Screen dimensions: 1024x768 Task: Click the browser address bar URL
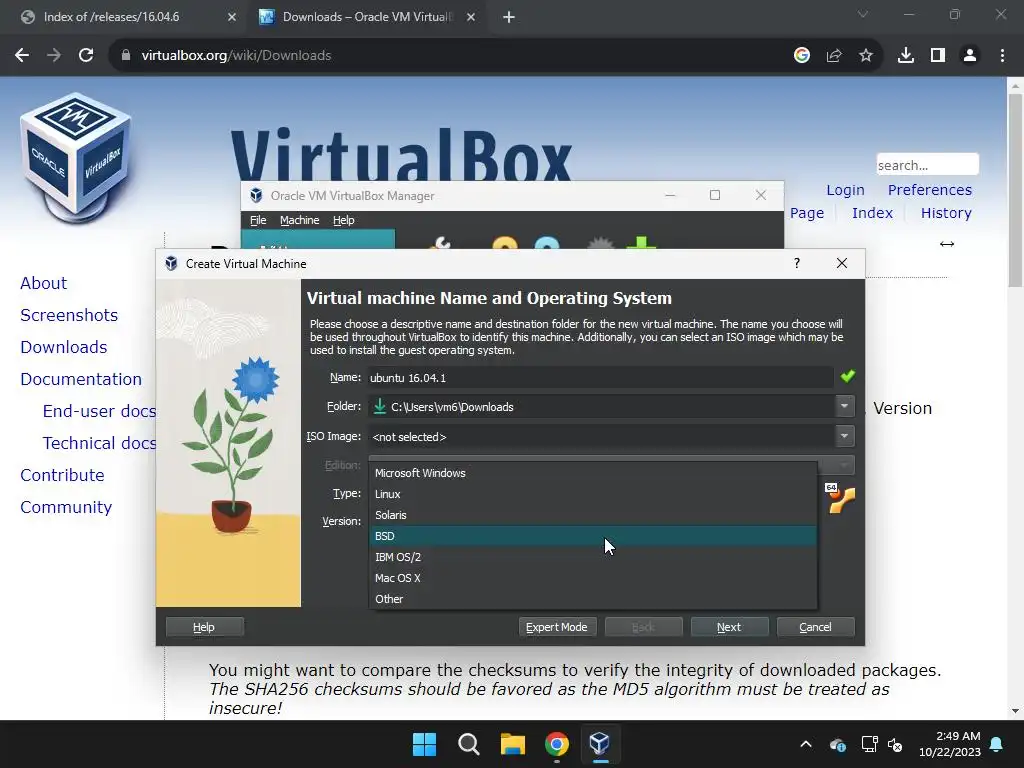[236, 56]
